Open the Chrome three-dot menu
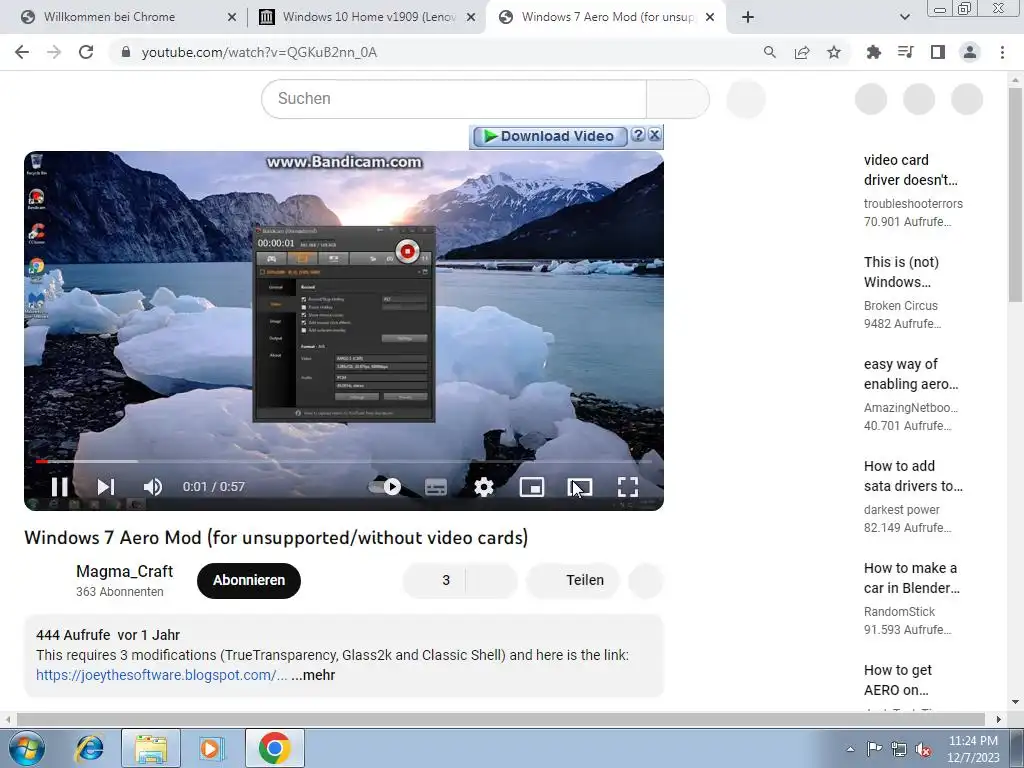The width and height of the screenshot is (1024, 768). pyautogui.click(x=1002, y=52)
